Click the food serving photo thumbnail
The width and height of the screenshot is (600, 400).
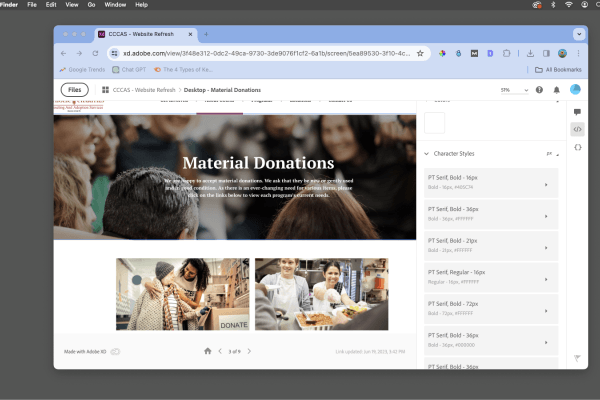coord(321,294)
